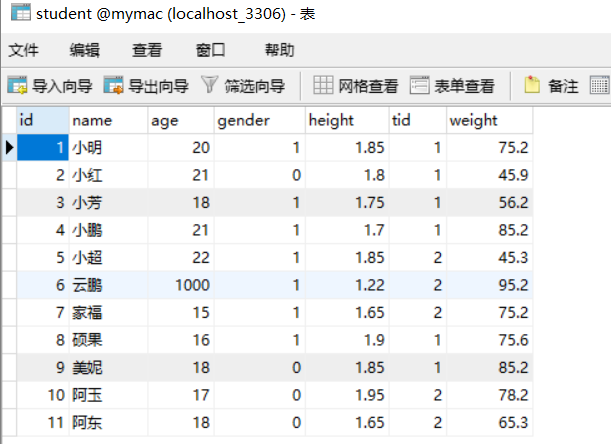Select the age column header
Screen dimensions: 611x444
coord(181,120)
